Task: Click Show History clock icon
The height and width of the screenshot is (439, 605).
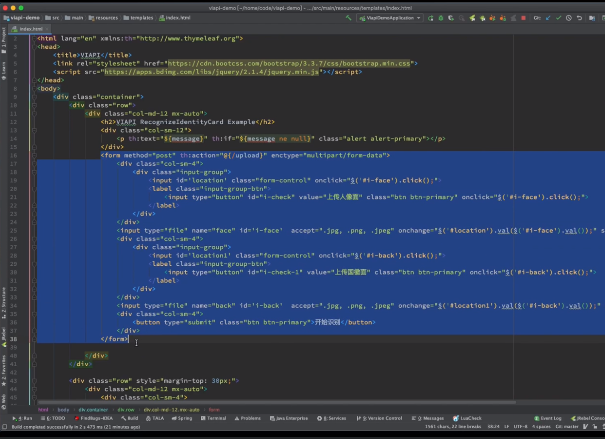Action: pos(569,18)
